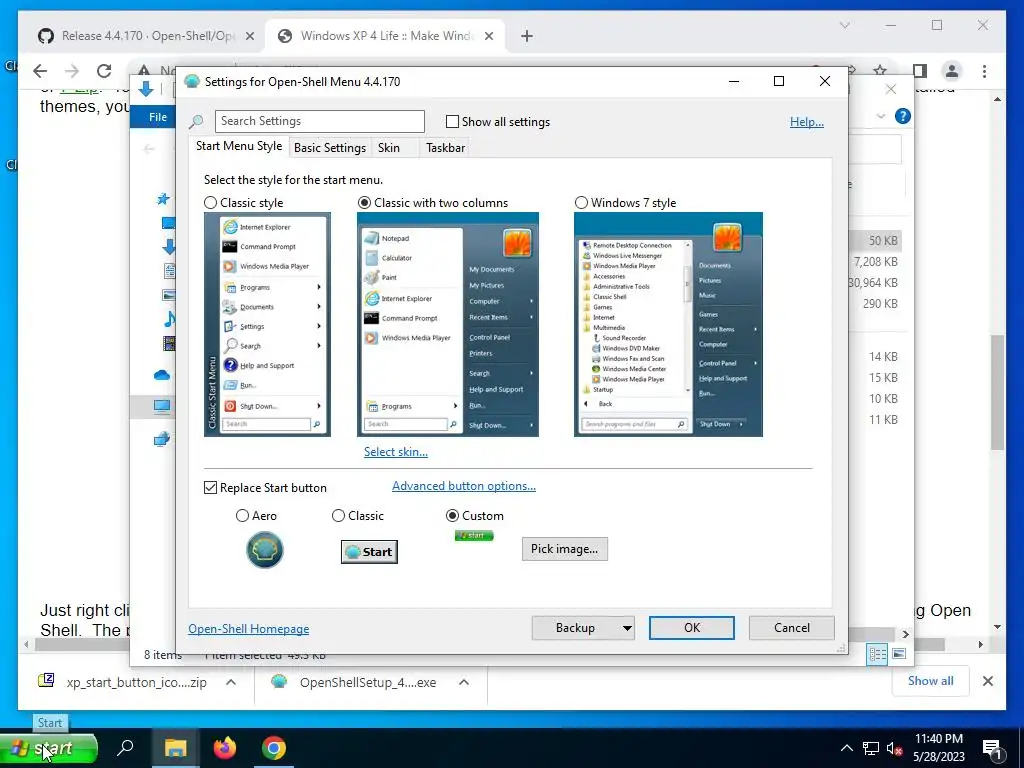The image size is (1024, 768).
Task: Select the Classic style radio button
Action: [x=210, y=203]
